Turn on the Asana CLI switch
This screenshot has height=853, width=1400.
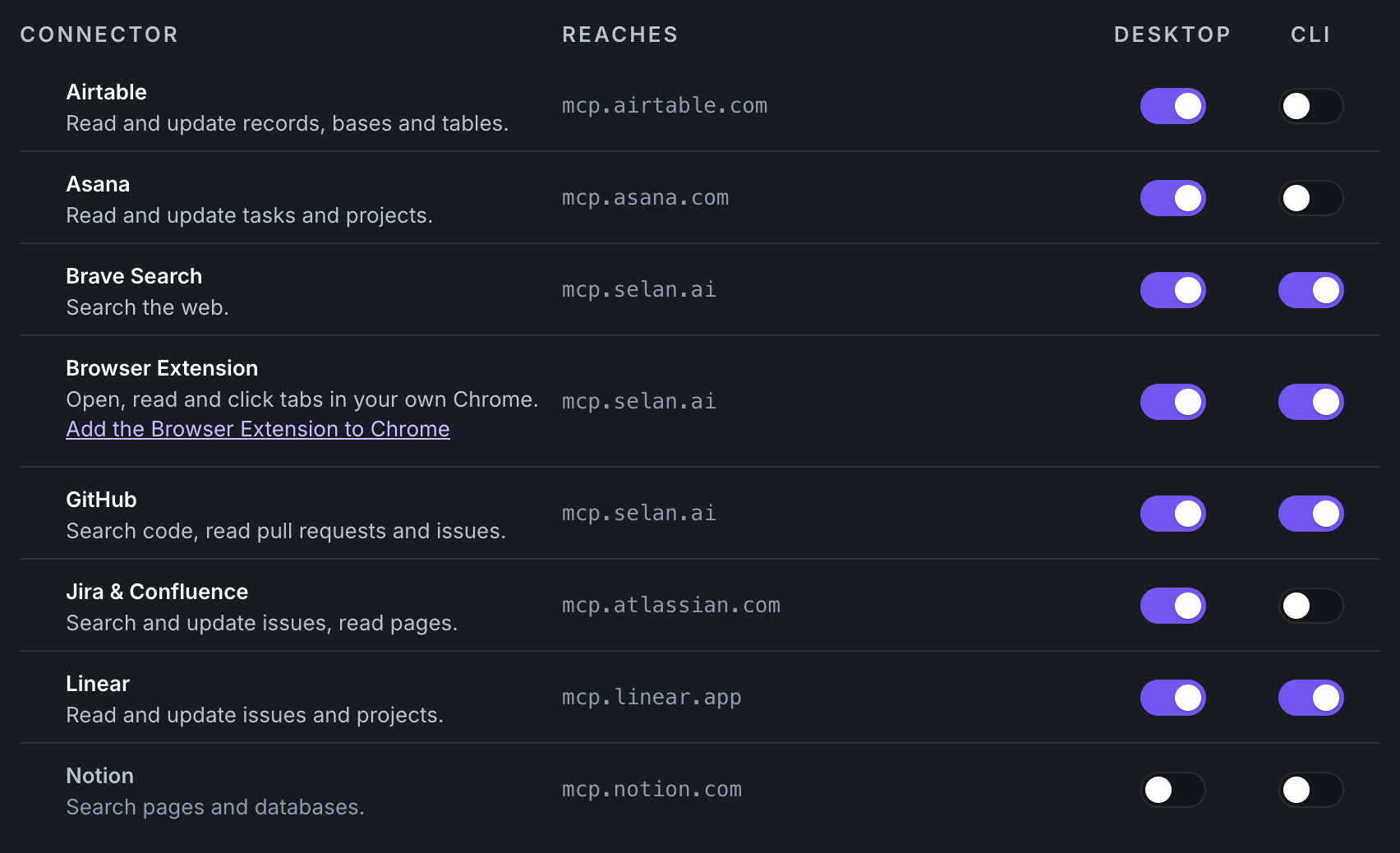tap(1310, 198)
